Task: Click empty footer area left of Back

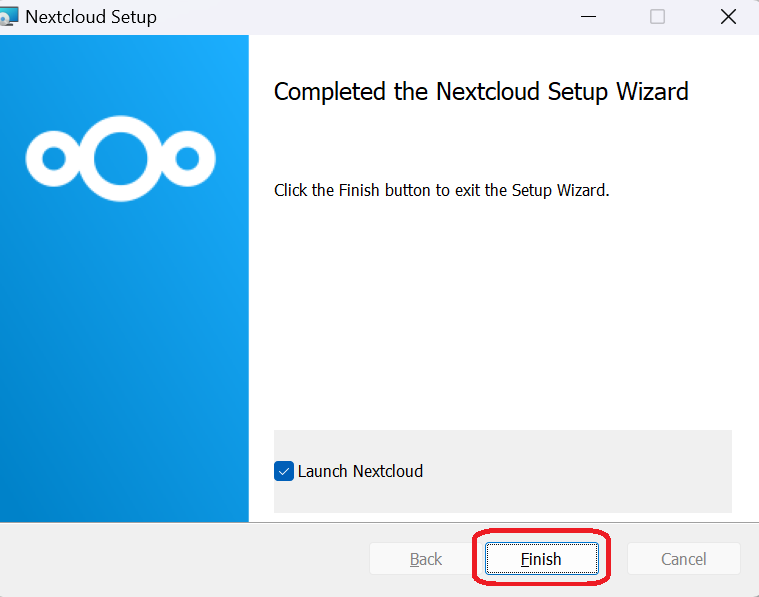Action: [184, 559]
